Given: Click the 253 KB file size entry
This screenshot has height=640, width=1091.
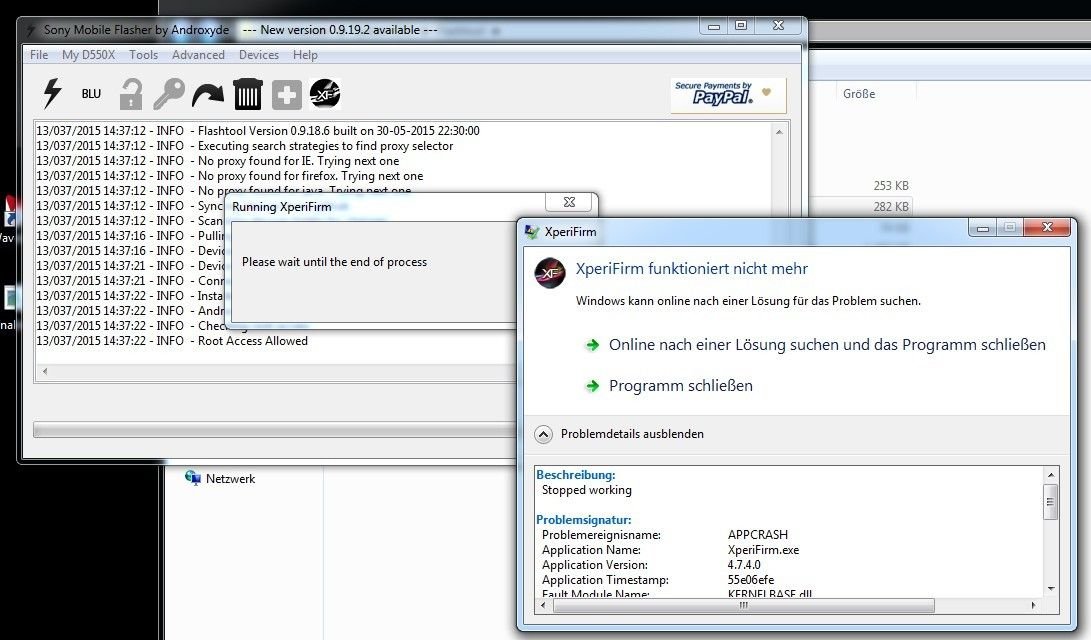Looking at the screenshot, I should (891, 186).
